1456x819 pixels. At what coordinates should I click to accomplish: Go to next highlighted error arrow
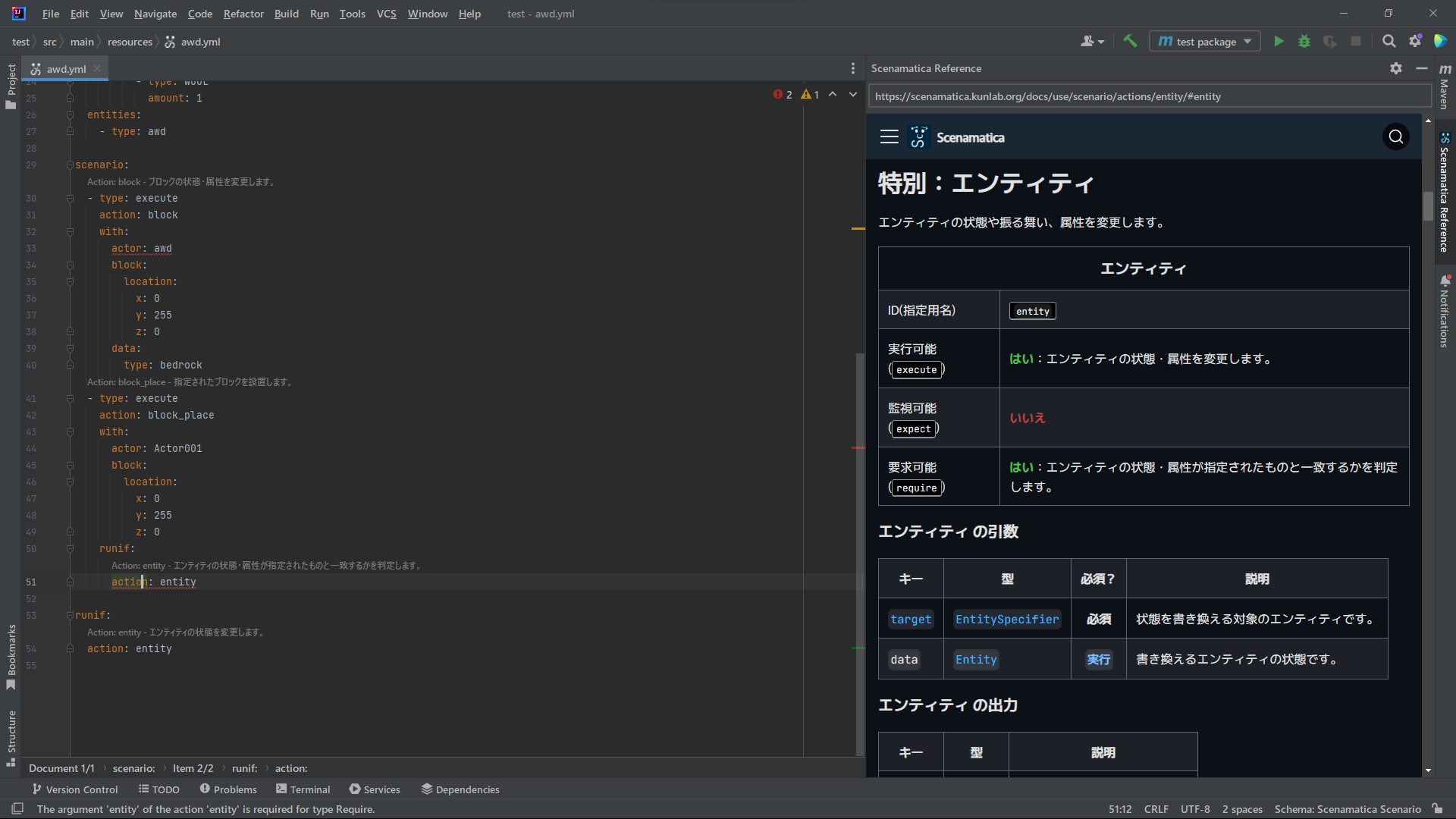point(853,95)
